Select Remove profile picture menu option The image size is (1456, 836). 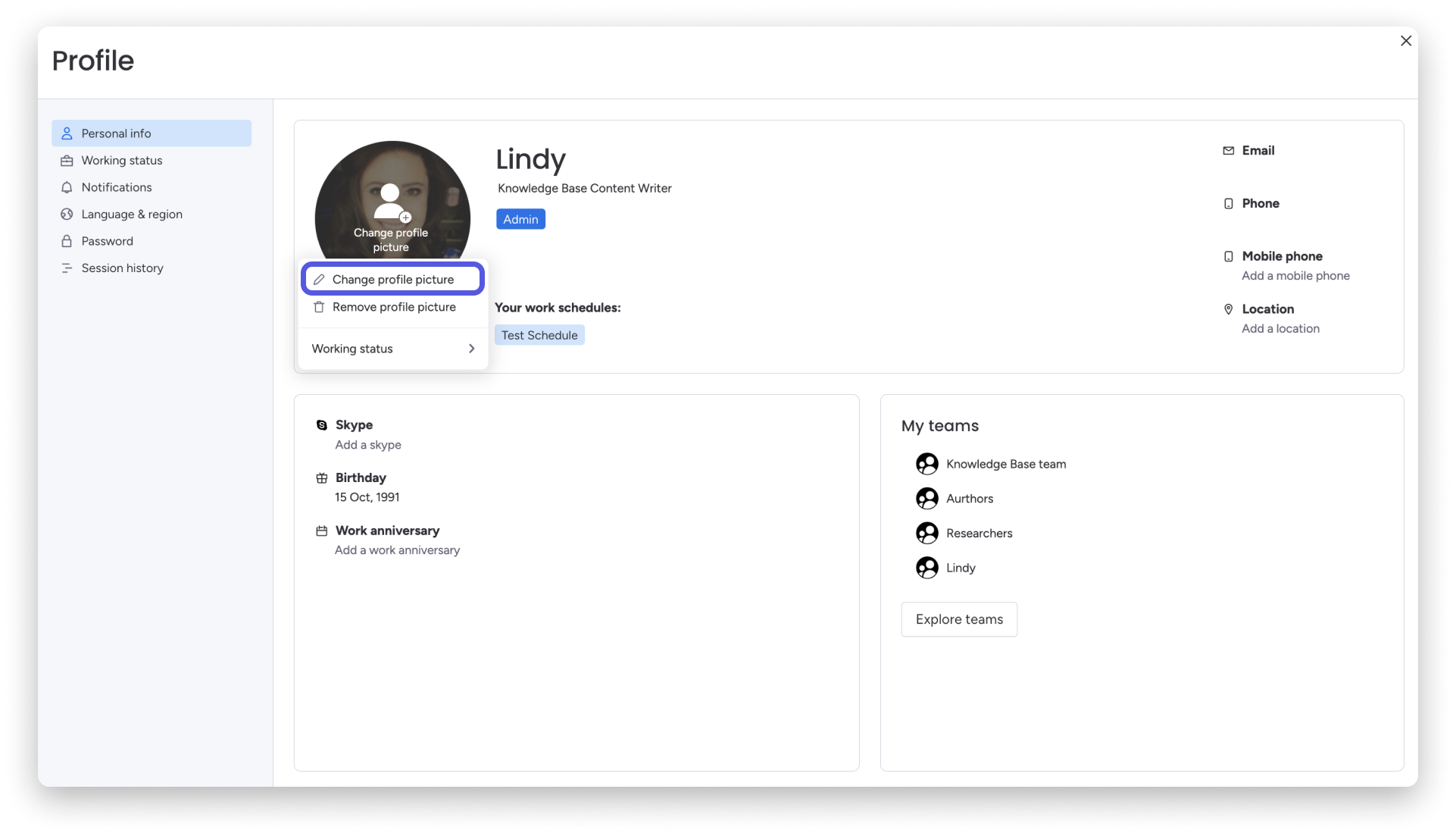point(393,307)
